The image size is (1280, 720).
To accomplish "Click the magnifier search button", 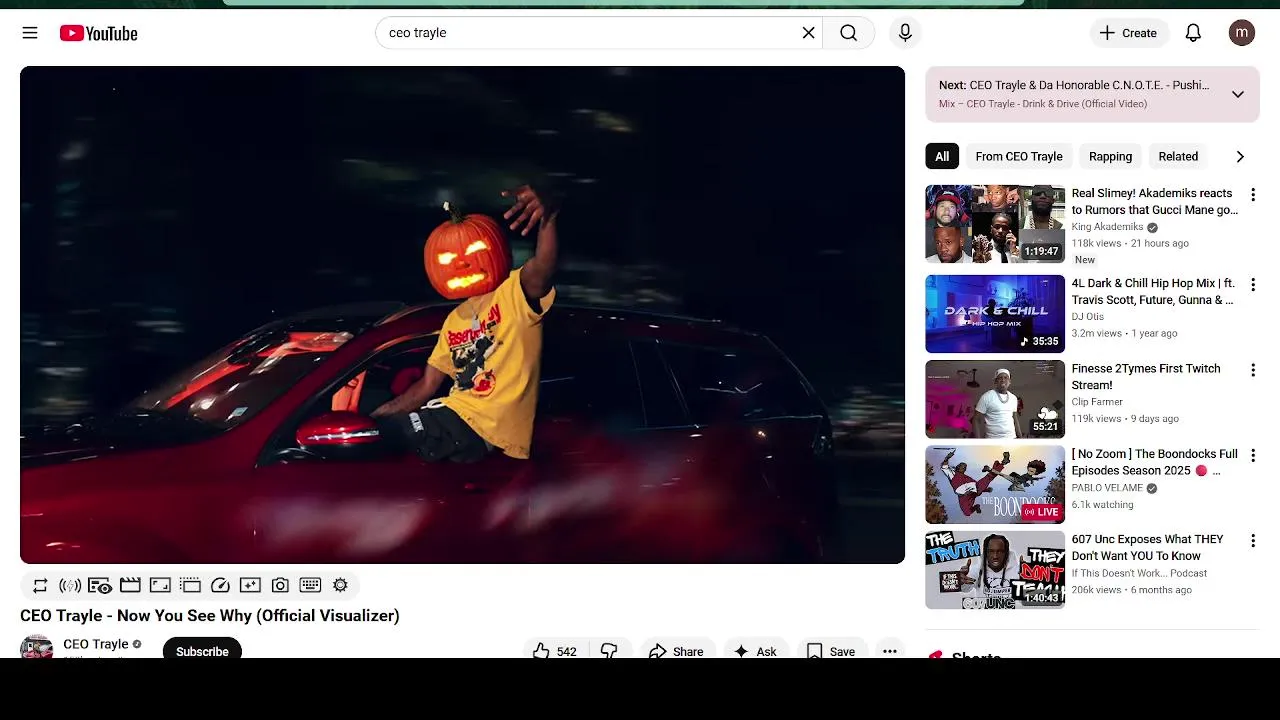I will [x=848, y=33].
